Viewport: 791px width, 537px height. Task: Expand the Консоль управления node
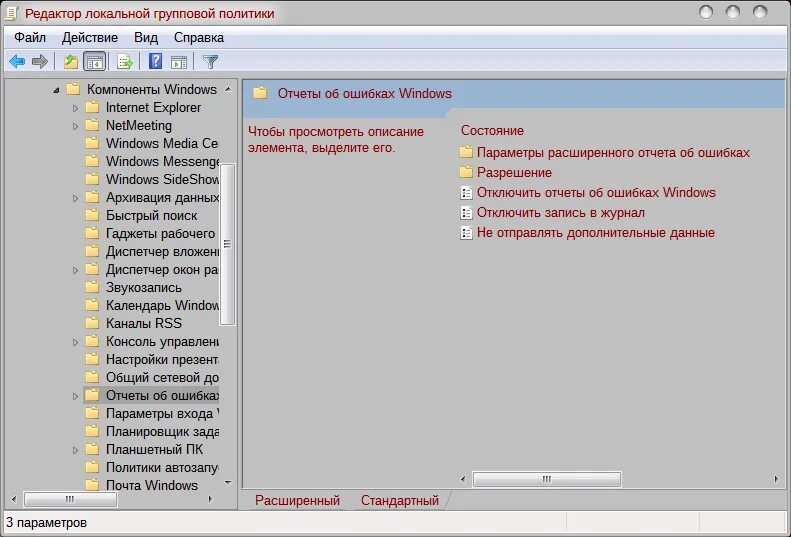pyautogui.click(x=75, y=343)
